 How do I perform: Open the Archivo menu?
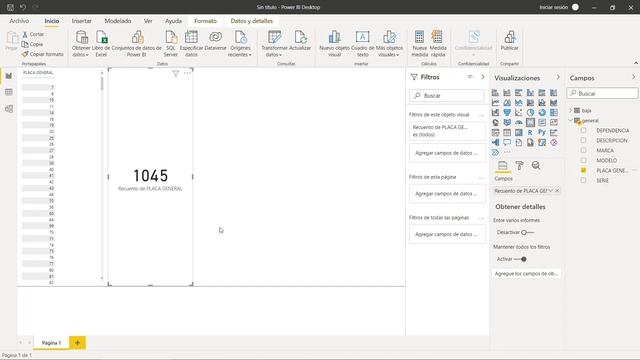coord(19,21)
